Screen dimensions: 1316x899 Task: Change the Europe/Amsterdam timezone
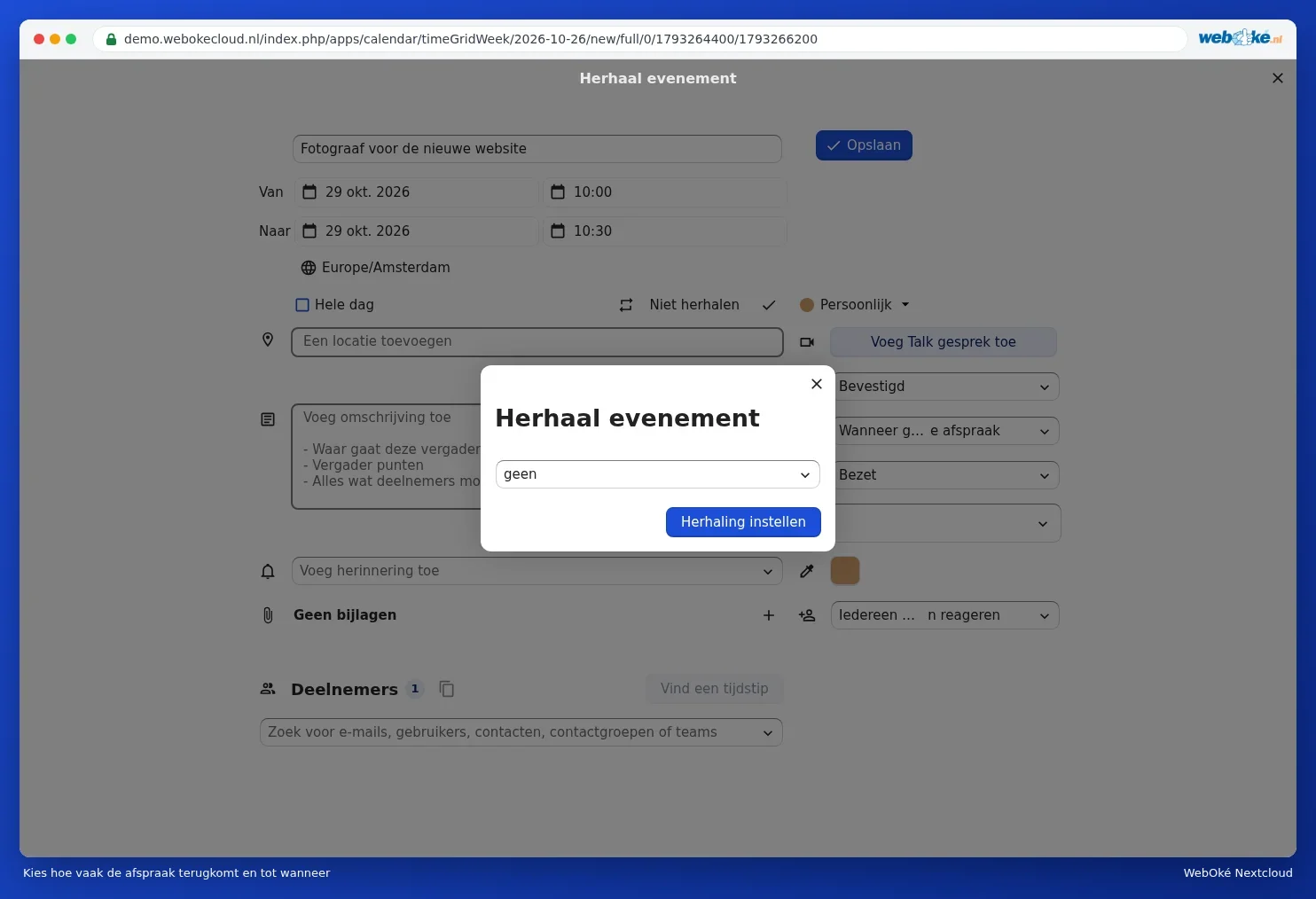pos(386,268)
